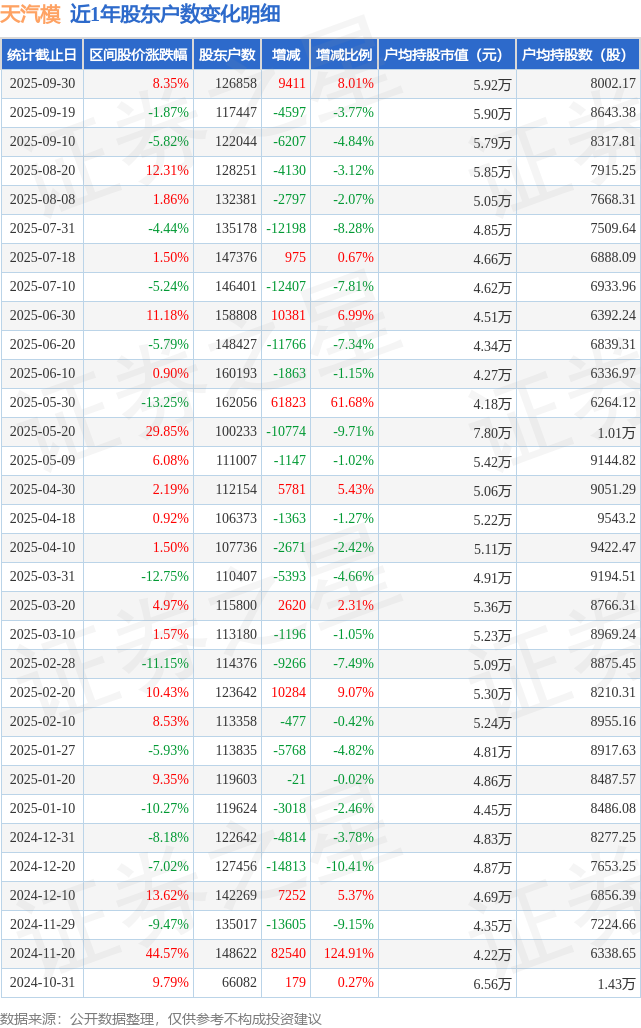The image size is (641, 1028).
Task: Click the 增减 column header
Action: [286, 55]
